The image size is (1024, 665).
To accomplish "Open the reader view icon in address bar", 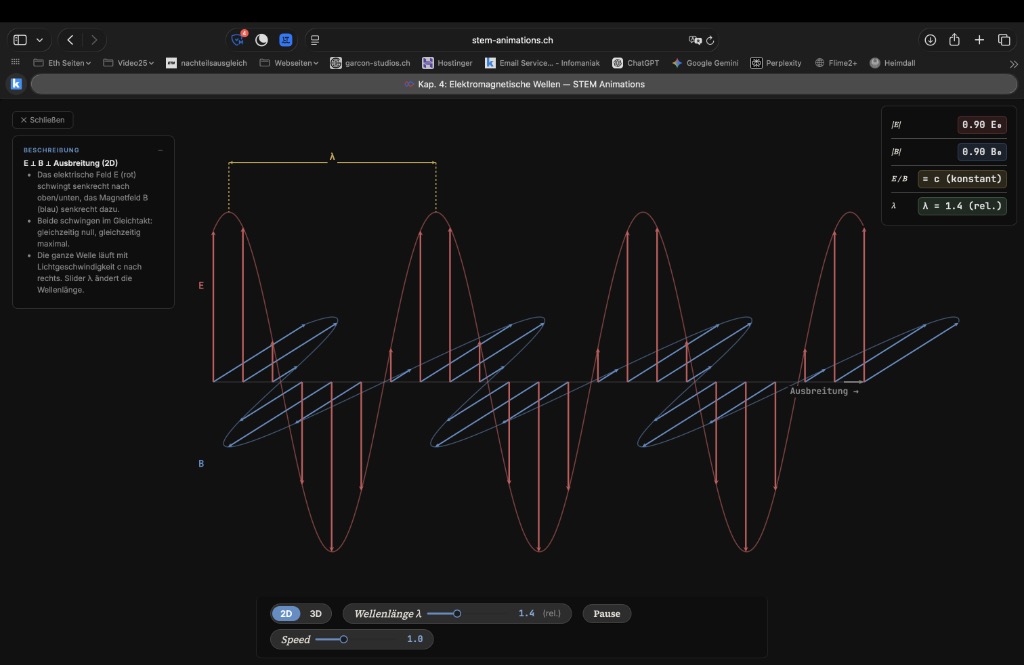I will pos(315,40).
